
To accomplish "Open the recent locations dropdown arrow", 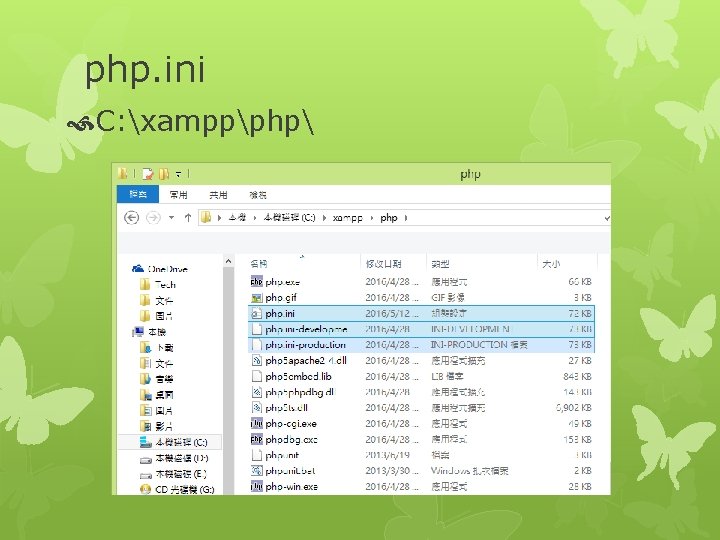I will (171, 218).
